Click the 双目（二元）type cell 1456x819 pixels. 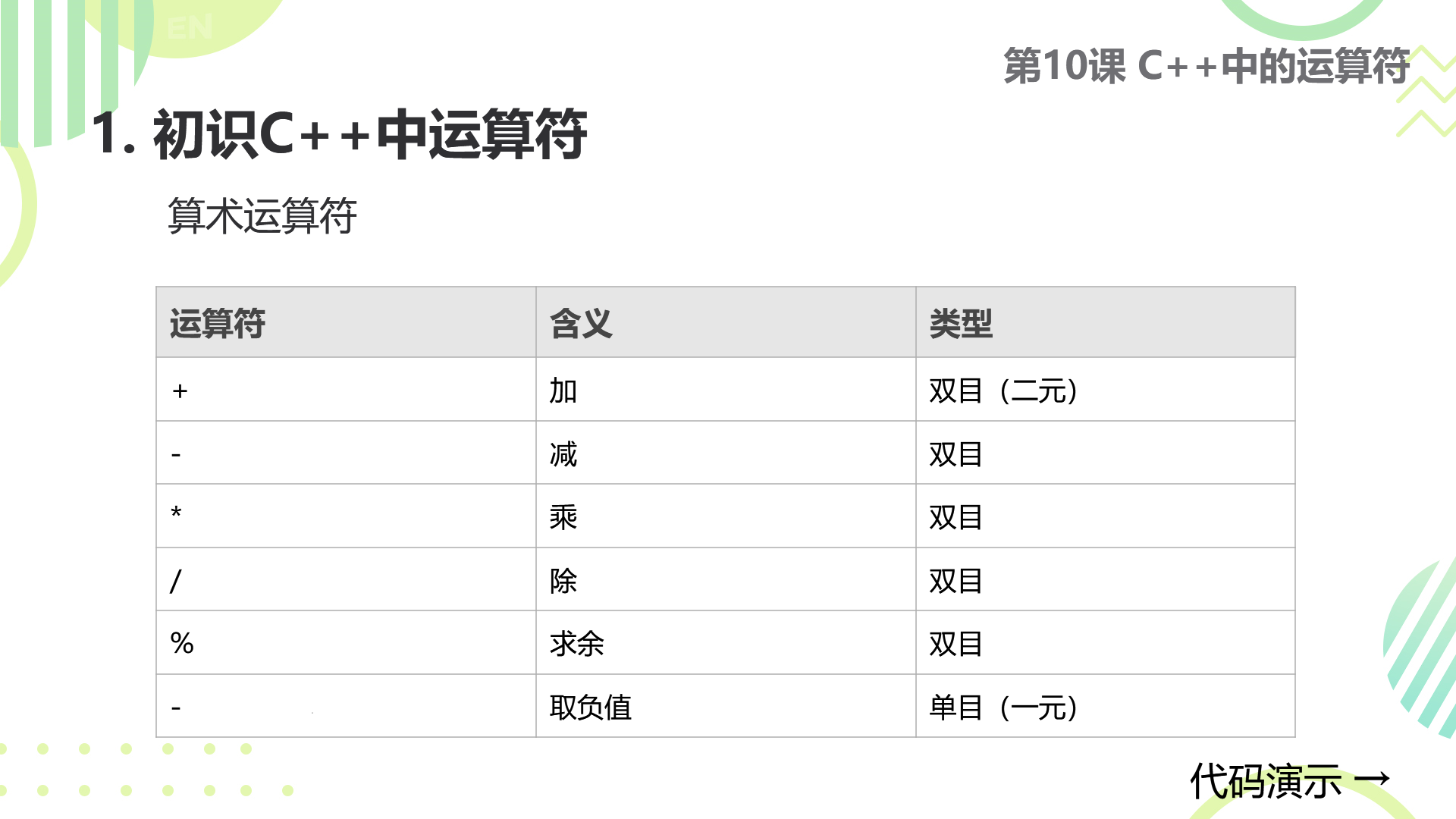tap(1106, 390)
